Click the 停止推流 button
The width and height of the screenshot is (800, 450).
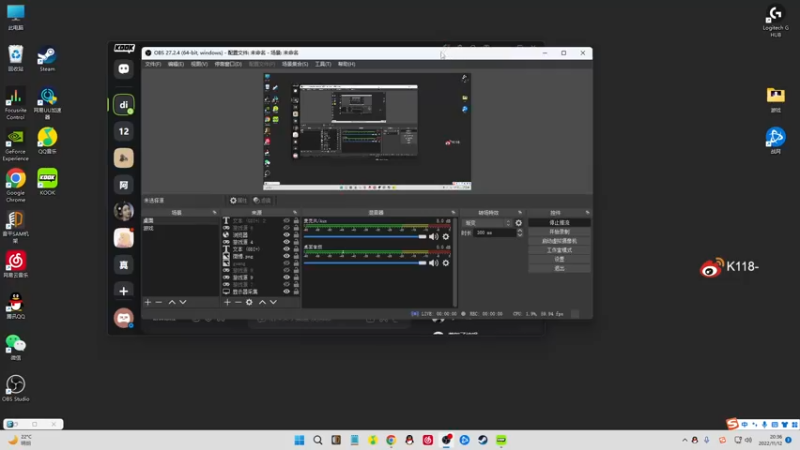tap(559, 223)
